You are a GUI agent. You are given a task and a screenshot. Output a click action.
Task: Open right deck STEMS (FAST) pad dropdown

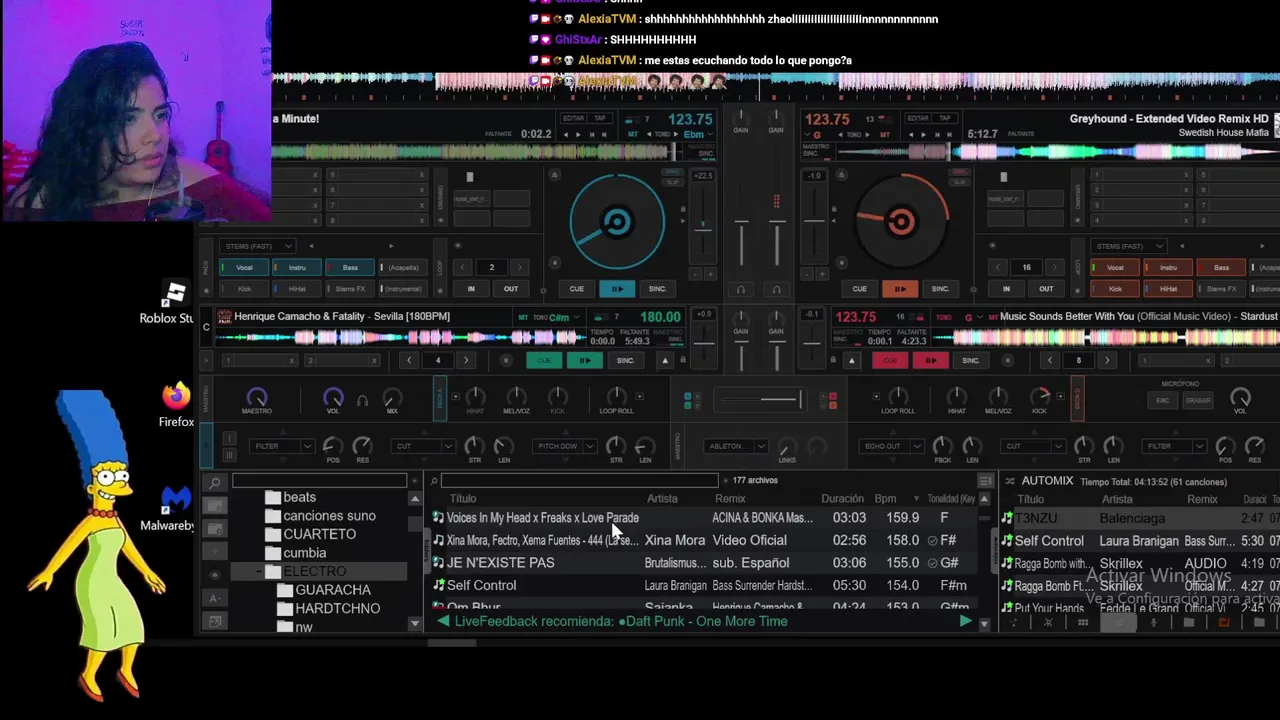pos(1130,246)
